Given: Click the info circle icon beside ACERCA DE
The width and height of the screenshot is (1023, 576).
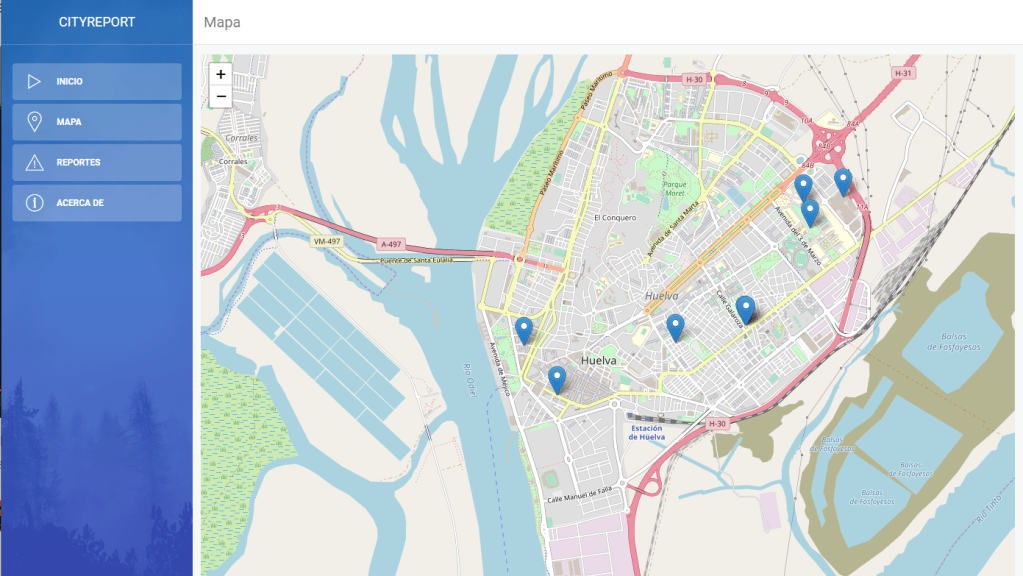Looking at the screenshot, I should [x=34, y=203].
